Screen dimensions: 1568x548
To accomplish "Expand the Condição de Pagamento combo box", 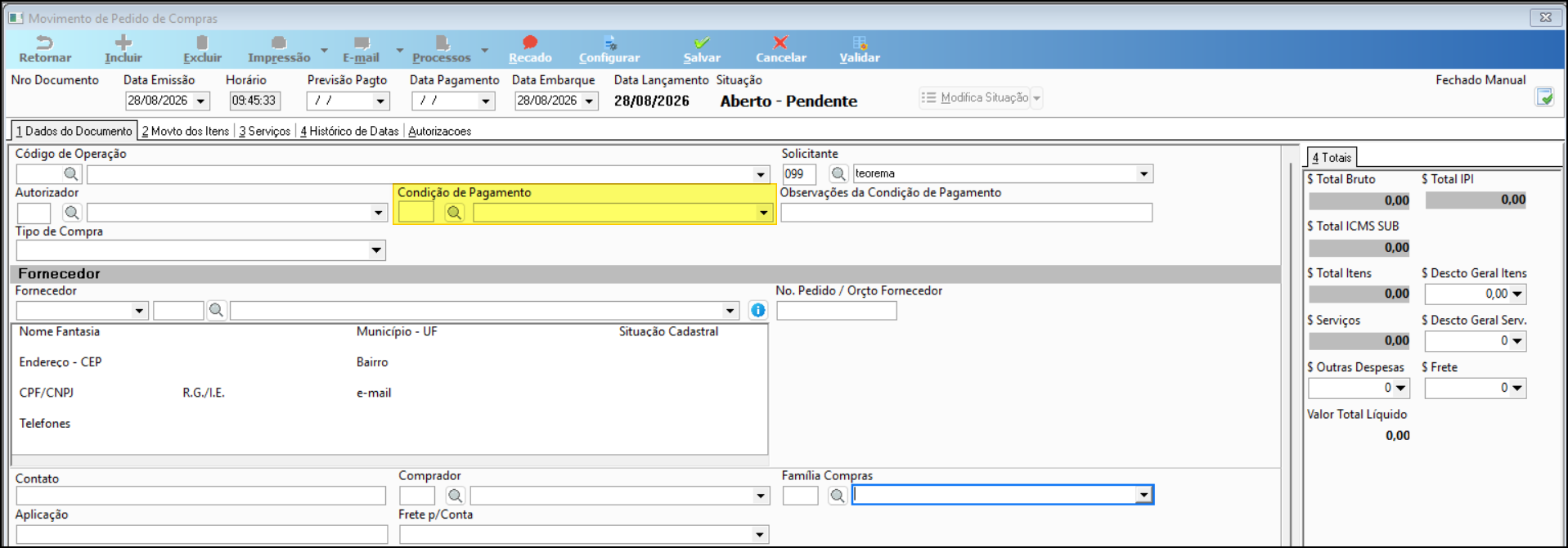I will coord(763,213).
